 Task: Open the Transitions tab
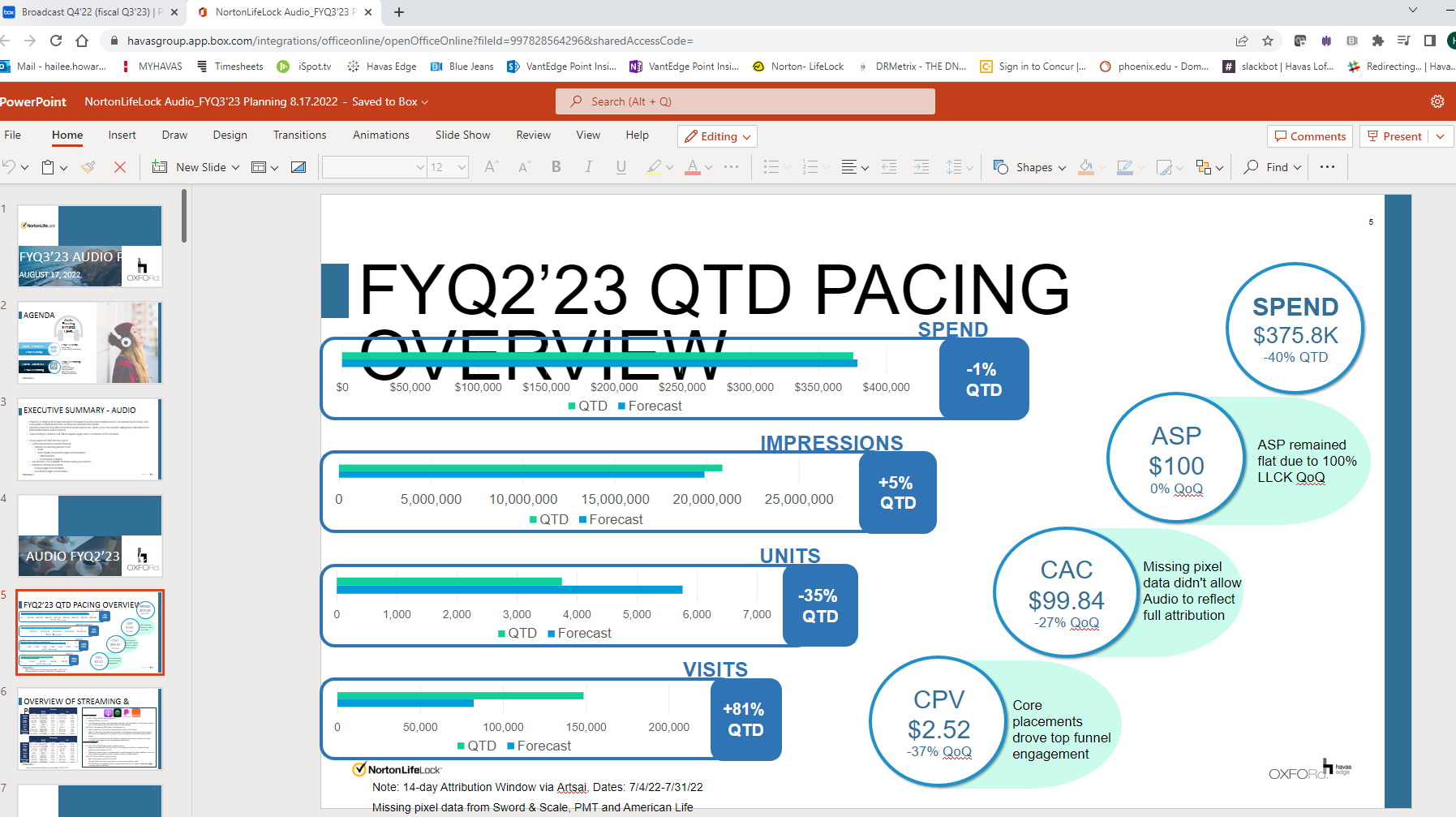(299, 135)
